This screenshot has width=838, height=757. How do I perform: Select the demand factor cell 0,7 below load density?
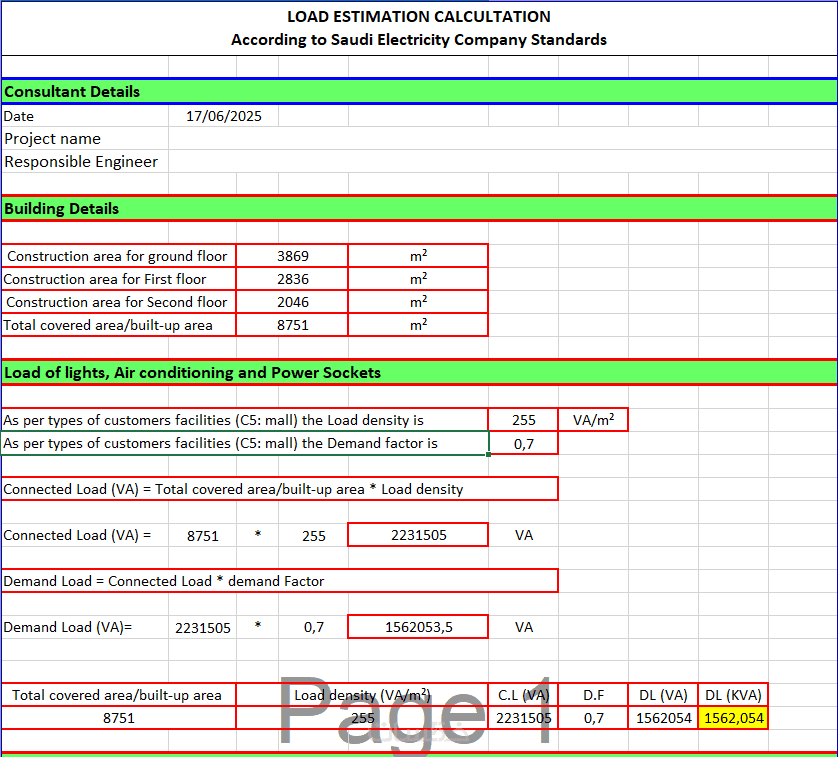(523, 444)
